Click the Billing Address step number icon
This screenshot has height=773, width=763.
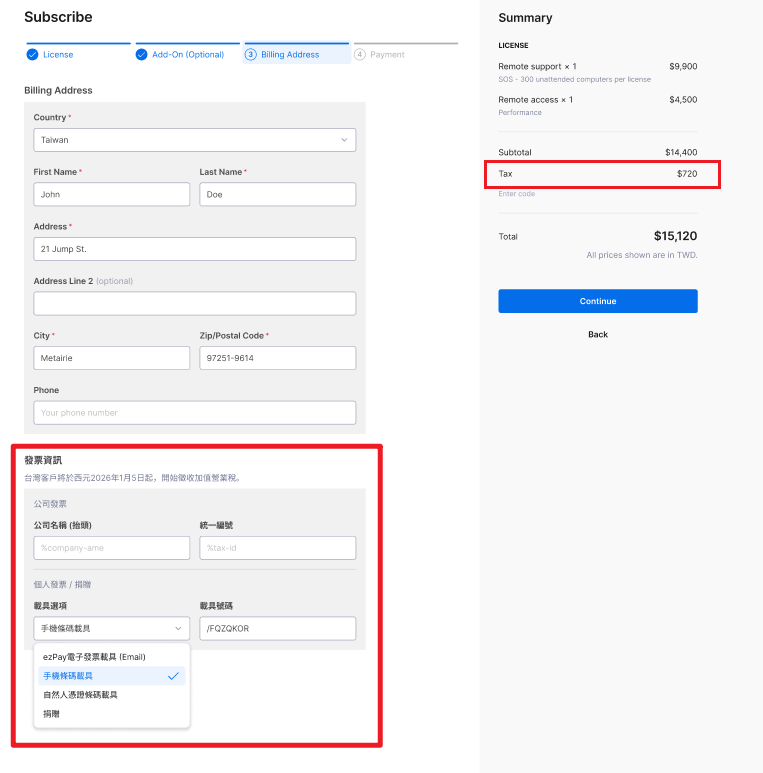tap(250, 55)
